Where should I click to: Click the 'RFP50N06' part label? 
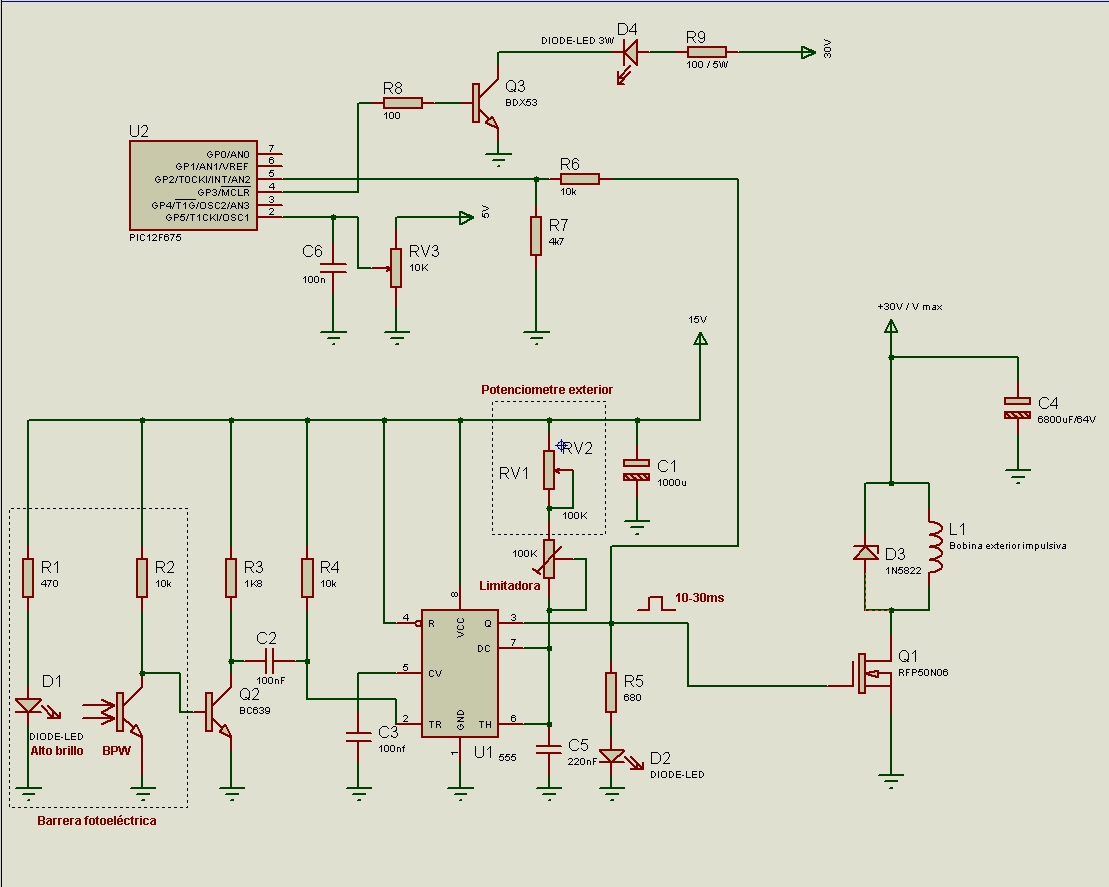pyautogui.click(x=923, y=673)
